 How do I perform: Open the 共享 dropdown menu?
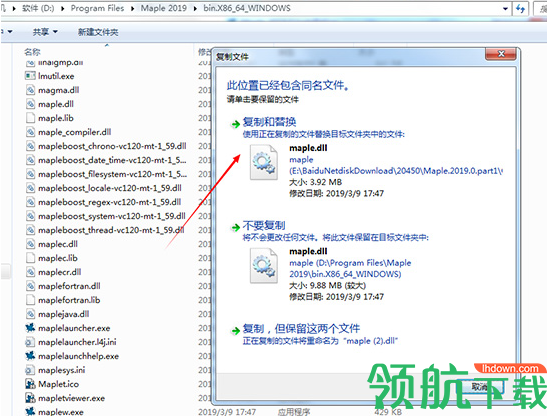(45, 32)
